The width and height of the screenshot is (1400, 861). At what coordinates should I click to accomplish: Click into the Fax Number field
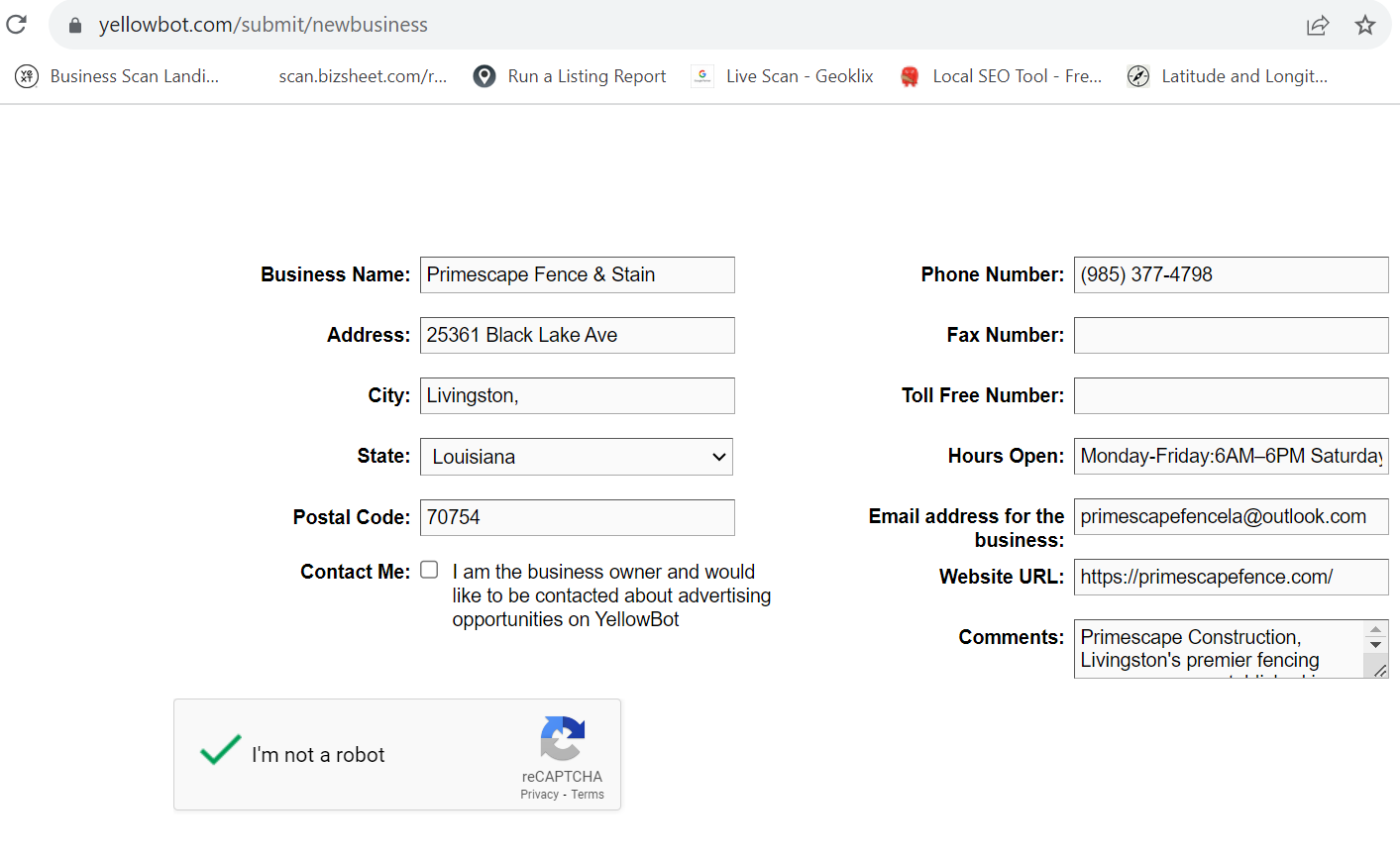coord(1231,336)
